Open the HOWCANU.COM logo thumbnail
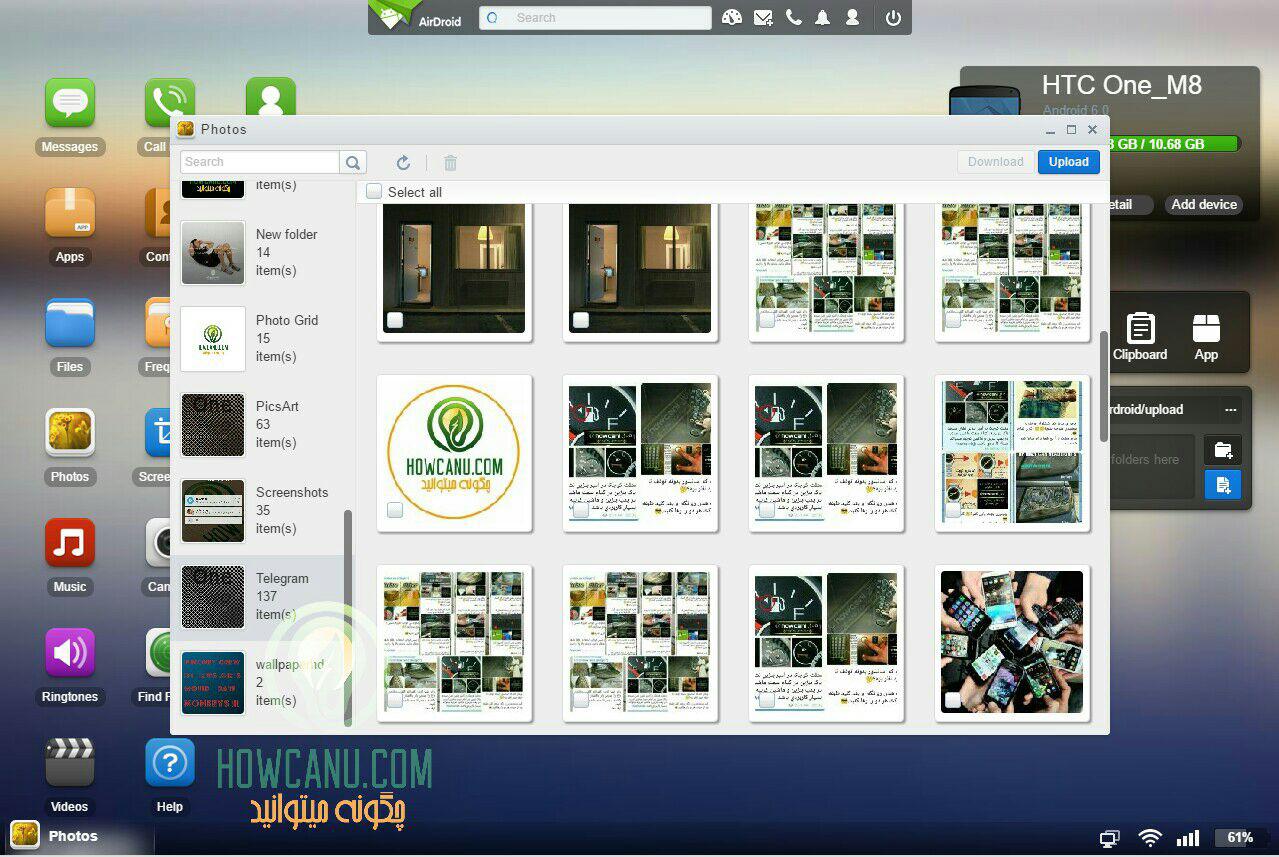 pos(454,453)
